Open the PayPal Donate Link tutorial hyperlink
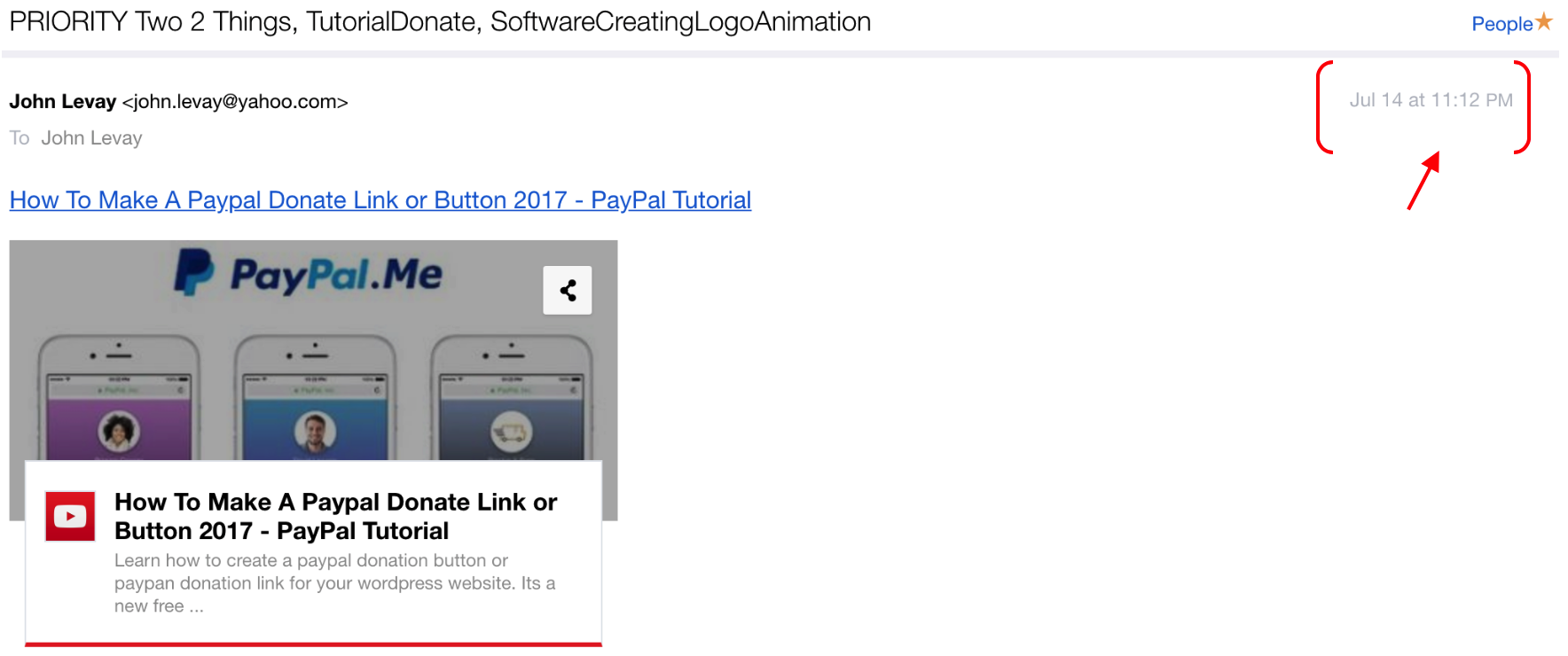Screen dimensions: 1568x656 click(x=380, y=200)
